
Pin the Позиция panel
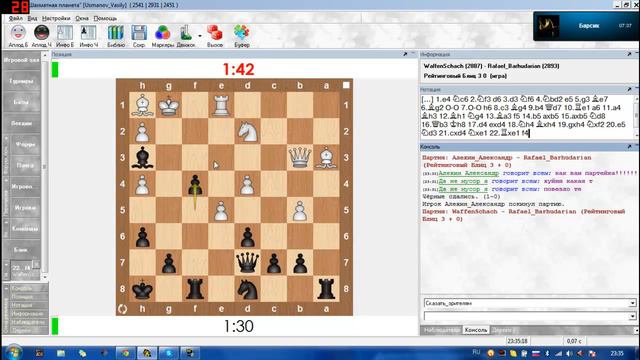coord(405,54)
